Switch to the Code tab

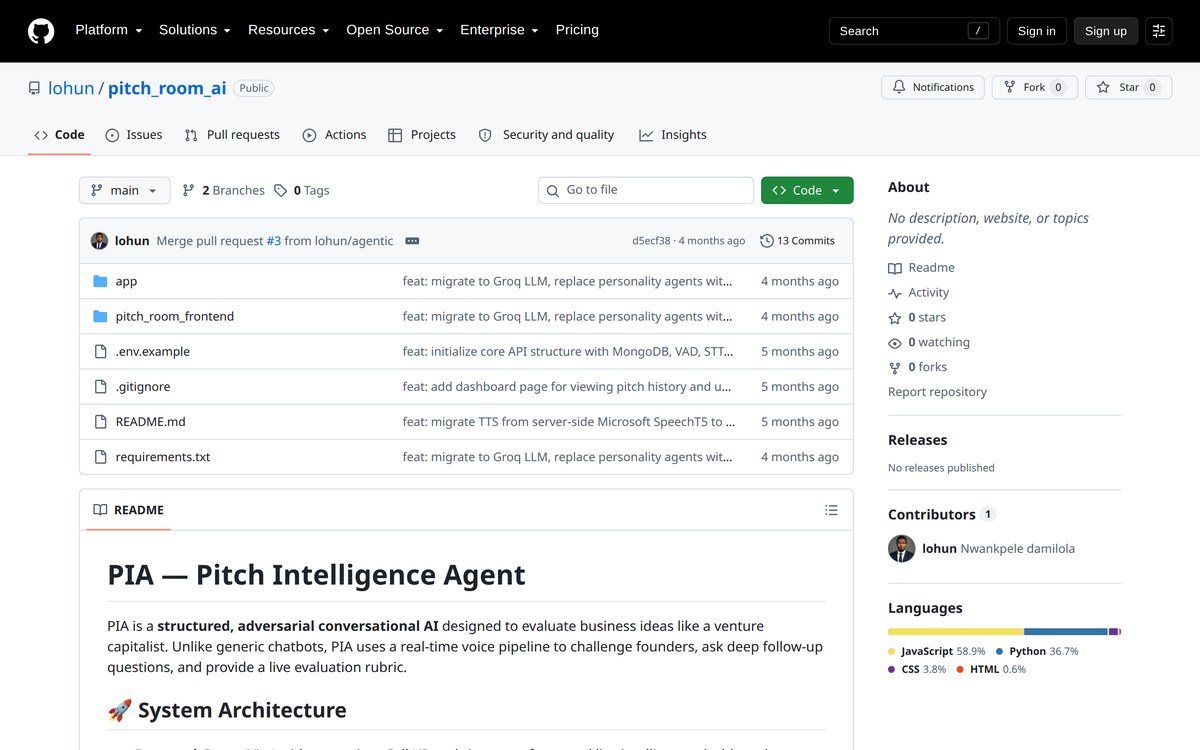pos(59,135)
